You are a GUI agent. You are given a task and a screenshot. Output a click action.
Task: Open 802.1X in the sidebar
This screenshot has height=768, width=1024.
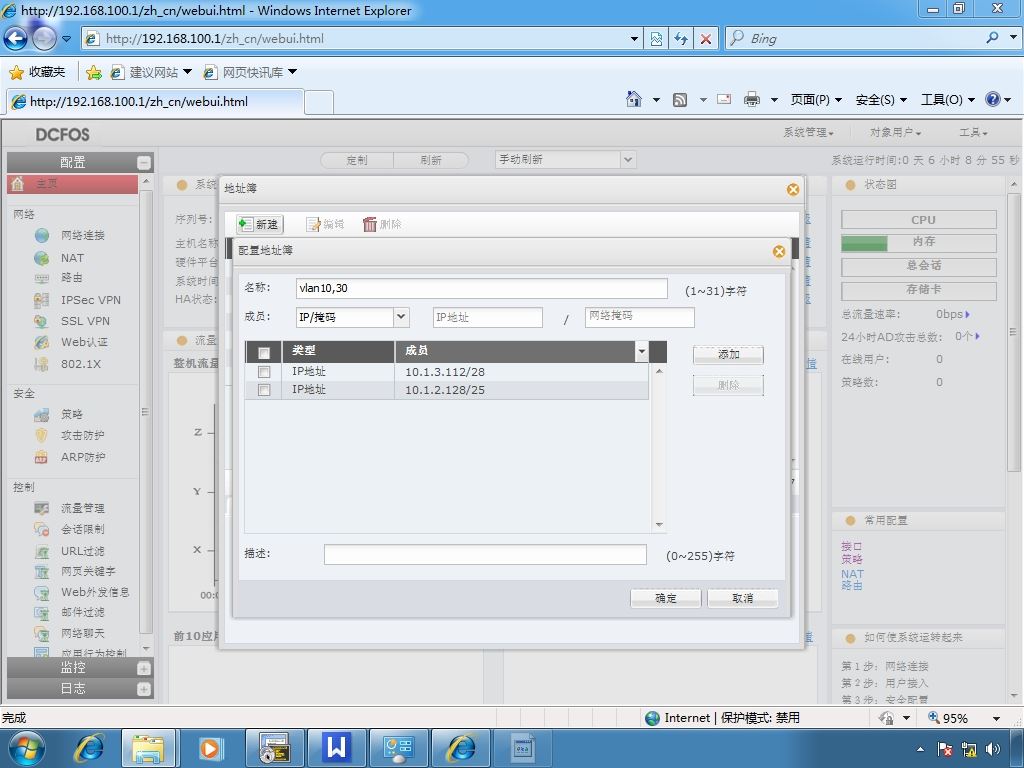(x=80, y=364)
